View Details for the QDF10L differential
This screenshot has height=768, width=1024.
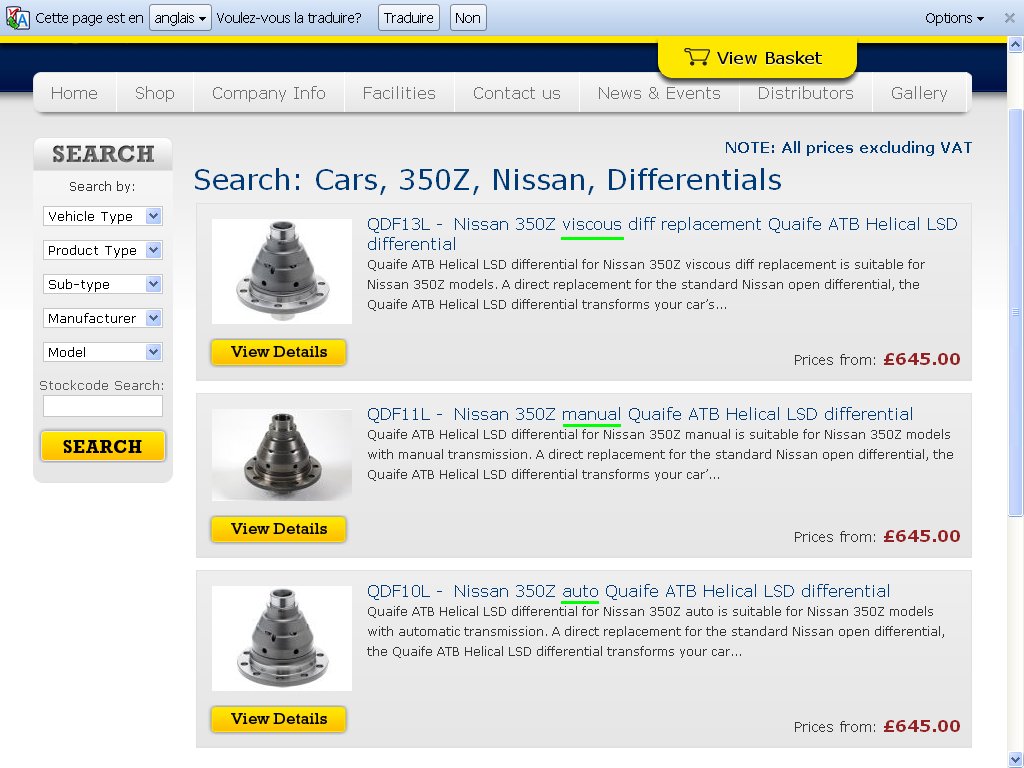[279, 719]
